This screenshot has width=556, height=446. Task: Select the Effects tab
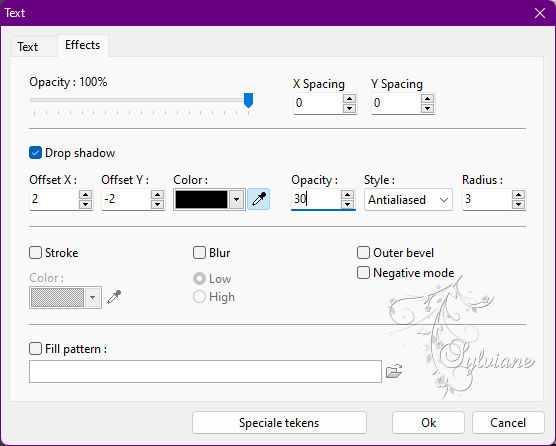click(83, 45)
